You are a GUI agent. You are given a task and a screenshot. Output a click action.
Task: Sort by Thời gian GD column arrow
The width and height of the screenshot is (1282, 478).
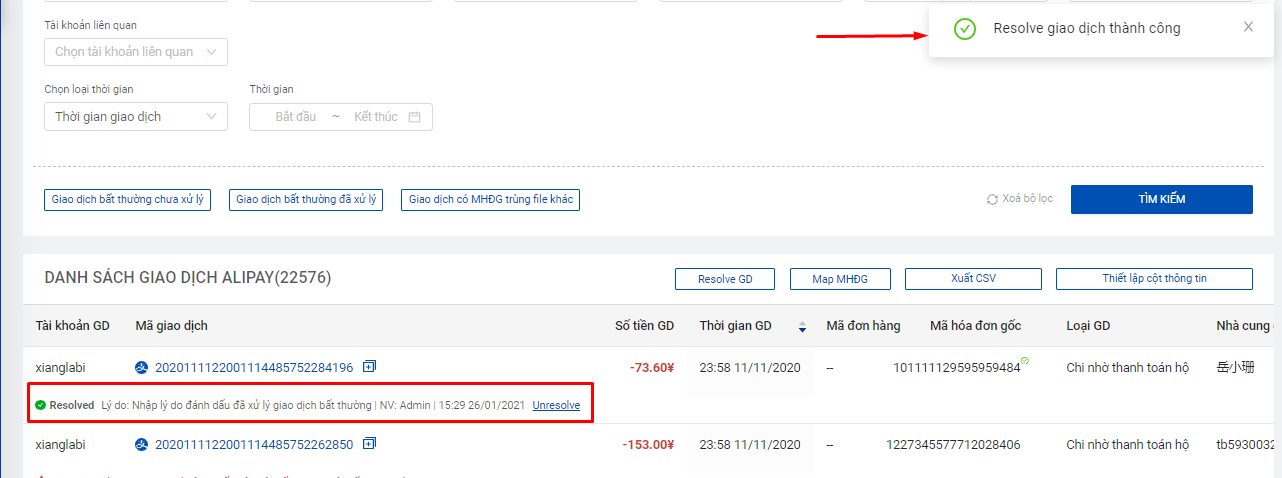(801, 326)
